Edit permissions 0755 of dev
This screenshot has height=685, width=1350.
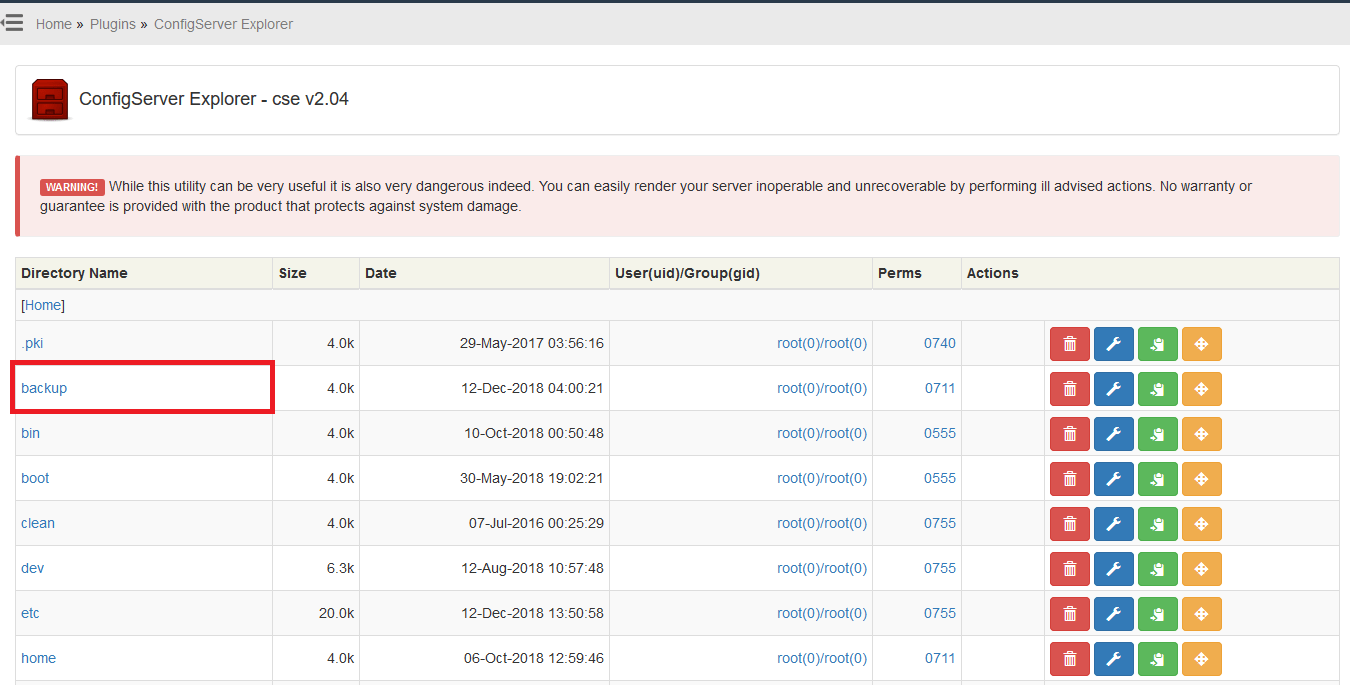[940, 568]
